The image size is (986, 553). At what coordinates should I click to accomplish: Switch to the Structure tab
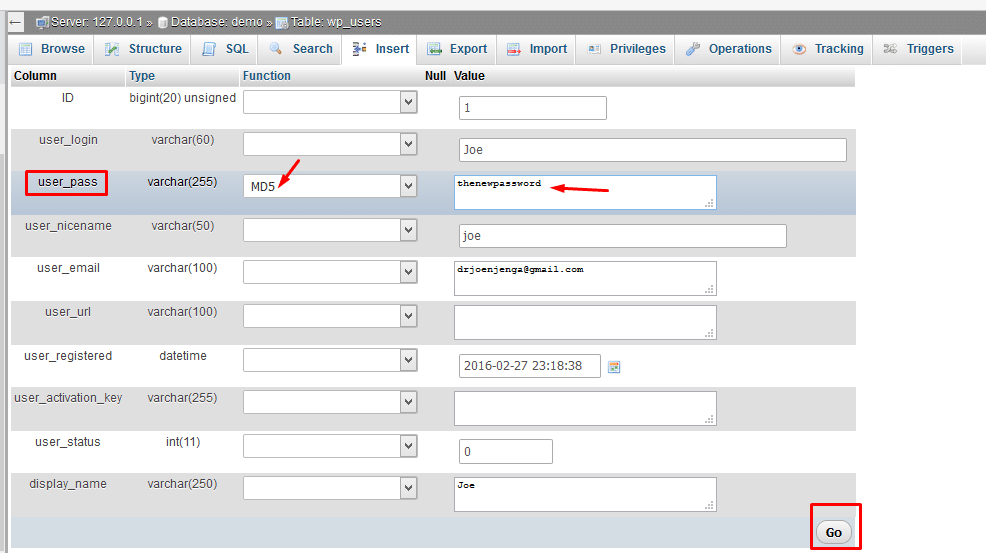pos(143,49)
